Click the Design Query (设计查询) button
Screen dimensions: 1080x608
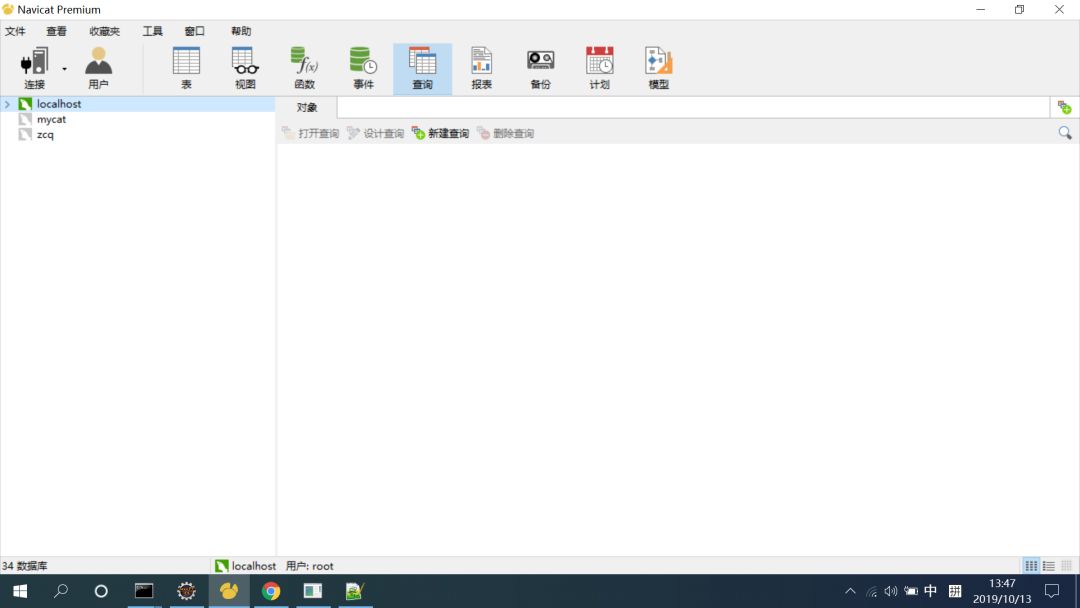[375, 133]
